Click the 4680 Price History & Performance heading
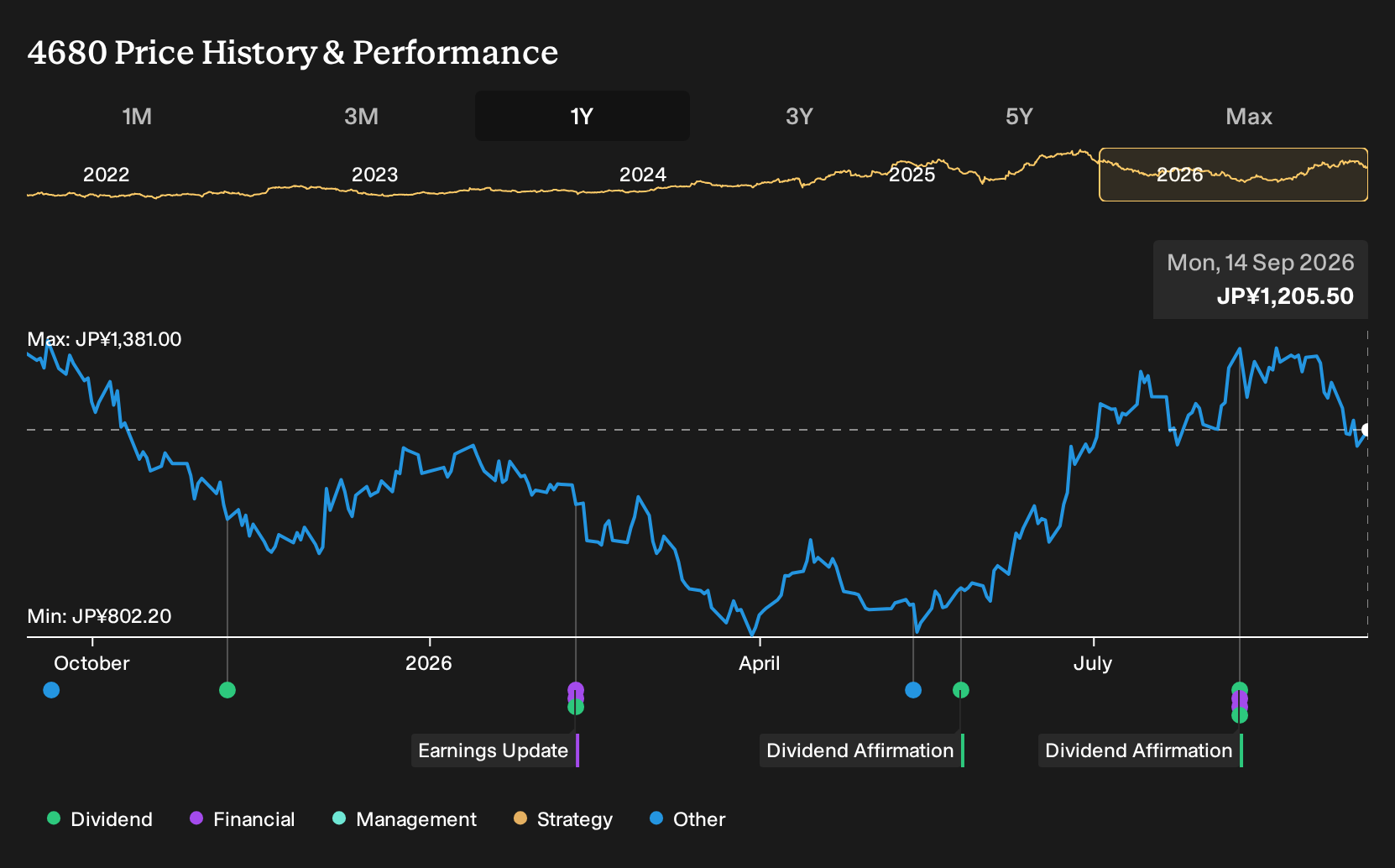This screenshot has height=868, width=1395. [293, 52]
